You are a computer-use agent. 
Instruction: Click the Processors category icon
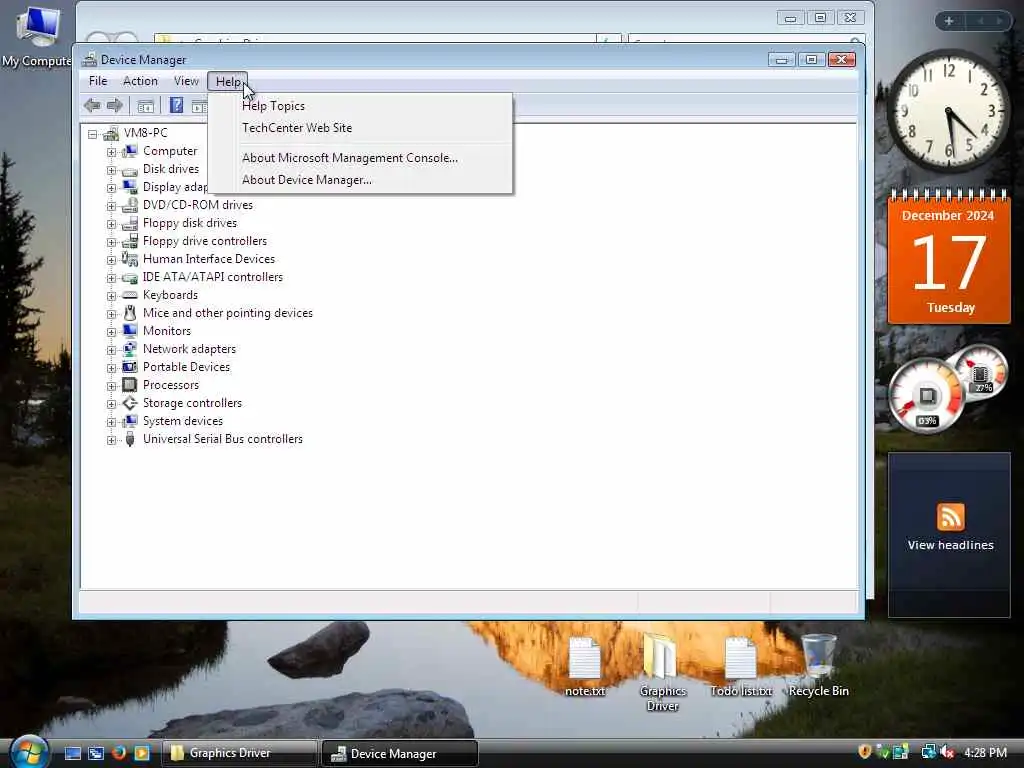(x=130, y=385)
